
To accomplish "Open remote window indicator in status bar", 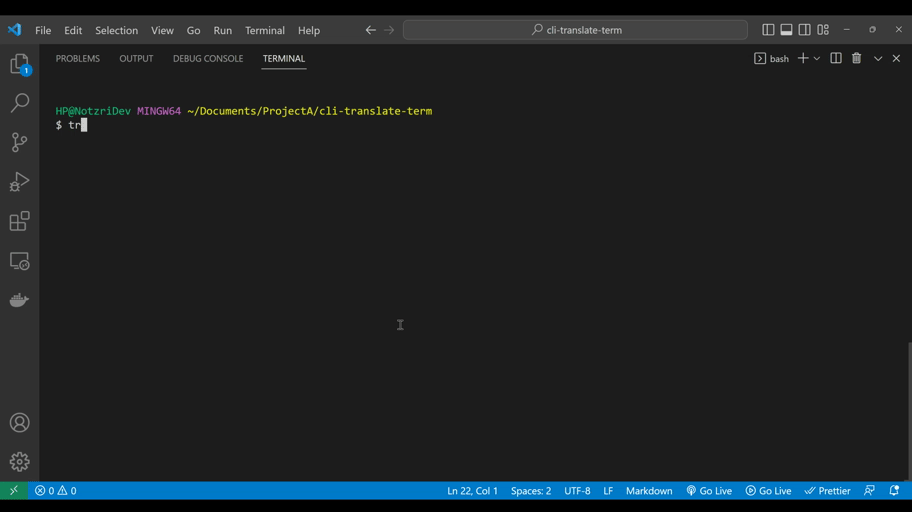I will pos(14,490).
